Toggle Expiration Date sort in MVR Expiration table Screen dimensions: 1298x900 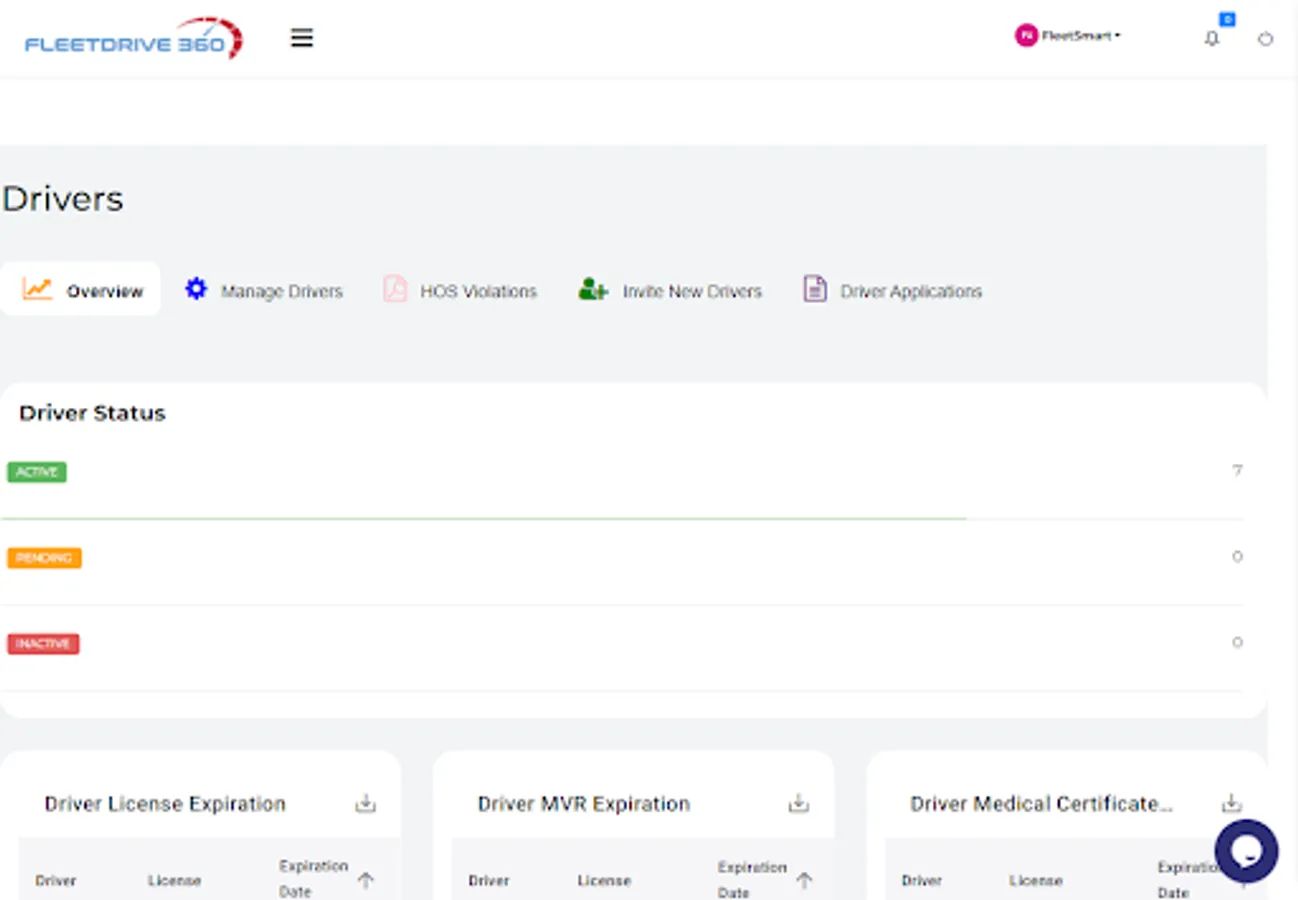[803, 880]
